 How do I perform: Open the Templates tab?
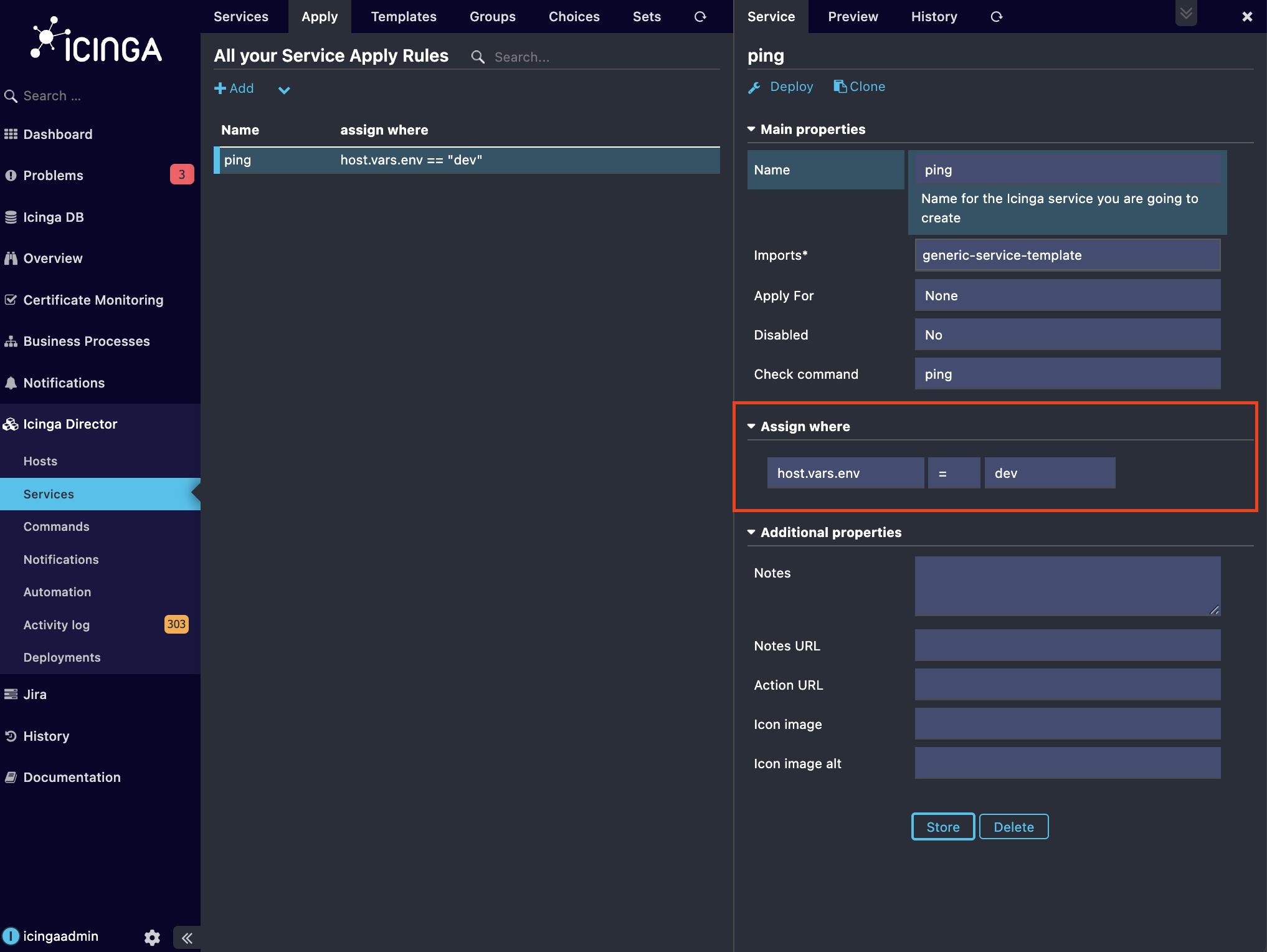click(x=404, y=17)
